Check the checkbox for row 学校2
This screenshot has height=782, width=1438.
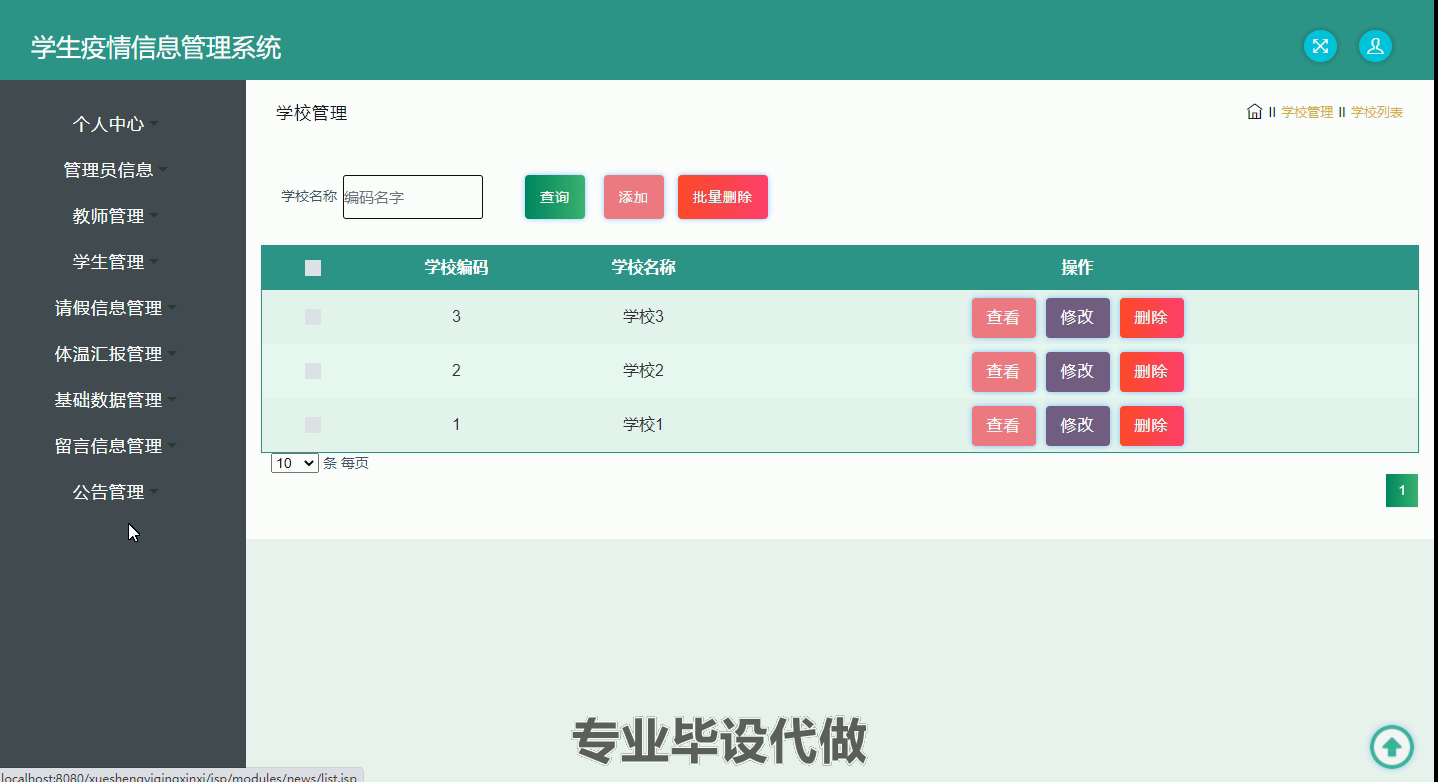(x=313, y=371)
